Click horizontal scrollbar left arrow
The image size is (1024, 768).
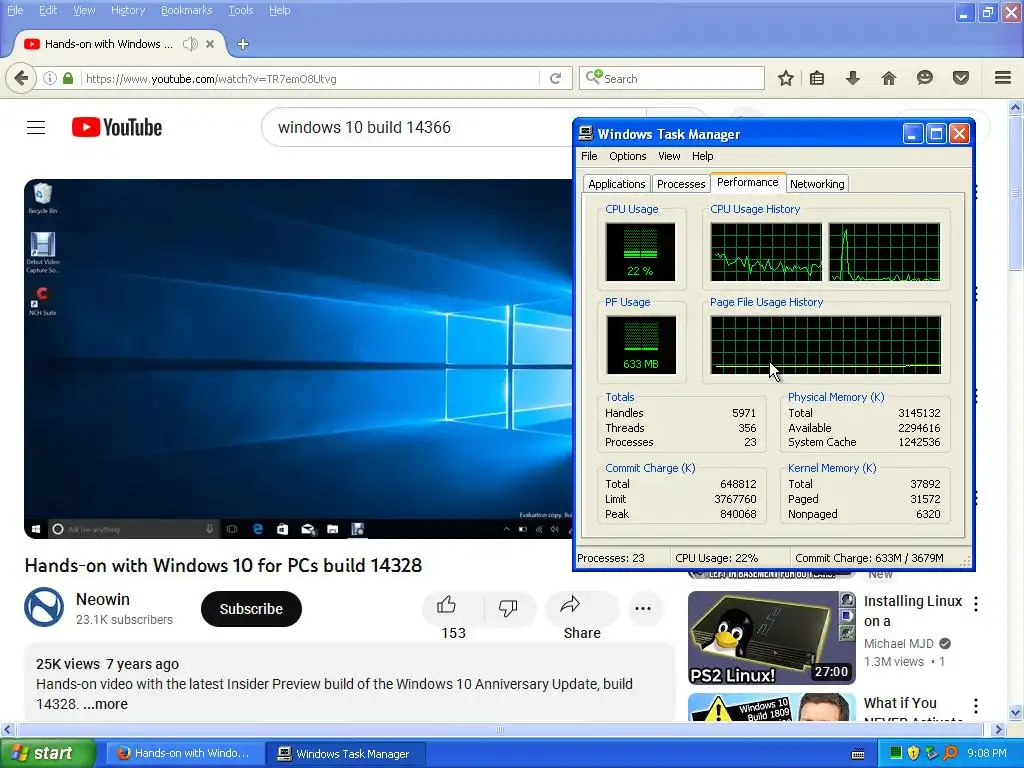point(7,729)
